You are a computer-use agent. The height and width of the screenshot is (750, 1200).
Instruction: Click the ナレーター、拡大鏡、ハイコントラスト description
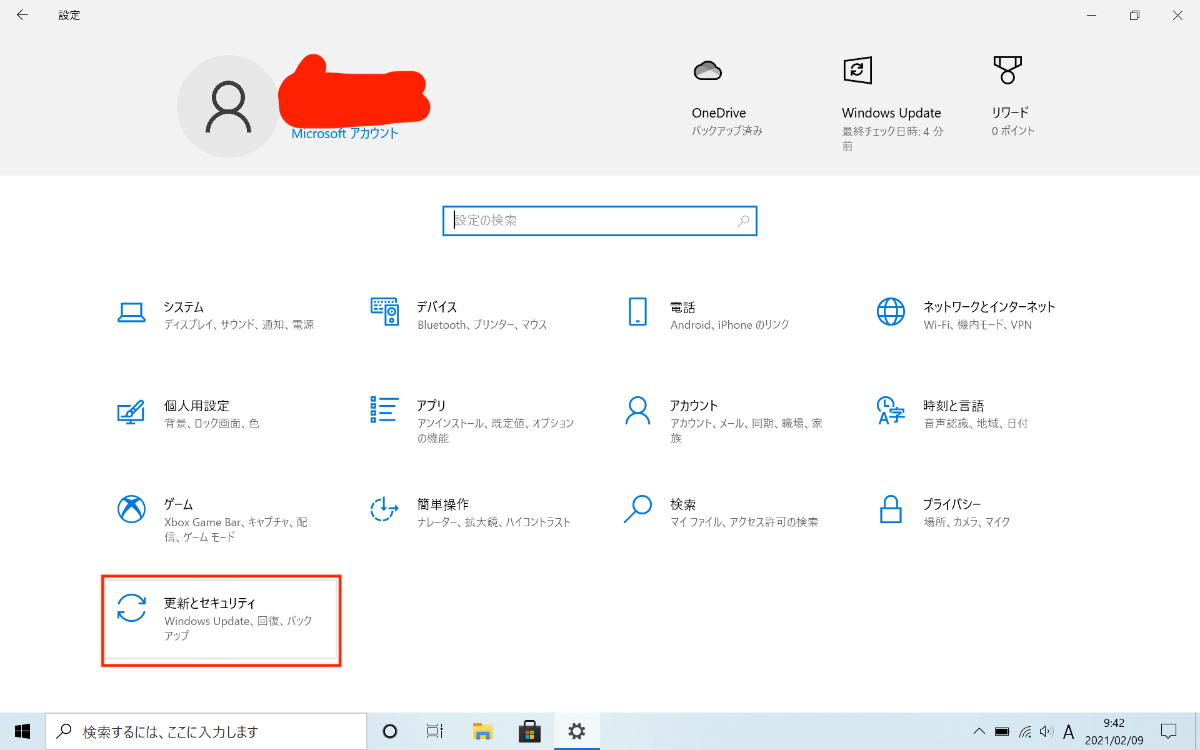(x=494, y=523)
